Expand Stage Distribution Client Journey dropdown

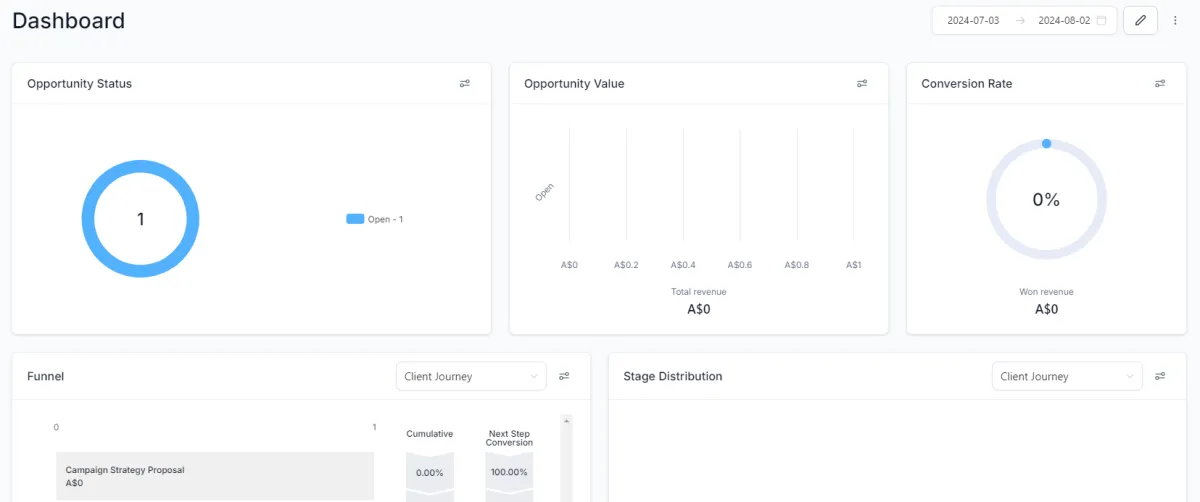[x=1067, y=376]
